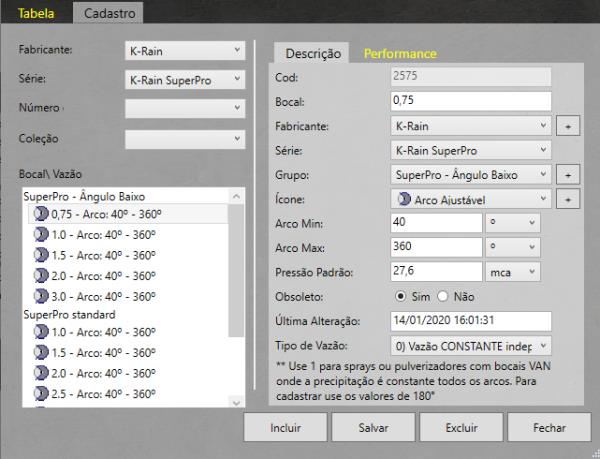Click the plus button beside Fabricante
The height and width of the screenshot is (459, 600).
pos(569,127)
